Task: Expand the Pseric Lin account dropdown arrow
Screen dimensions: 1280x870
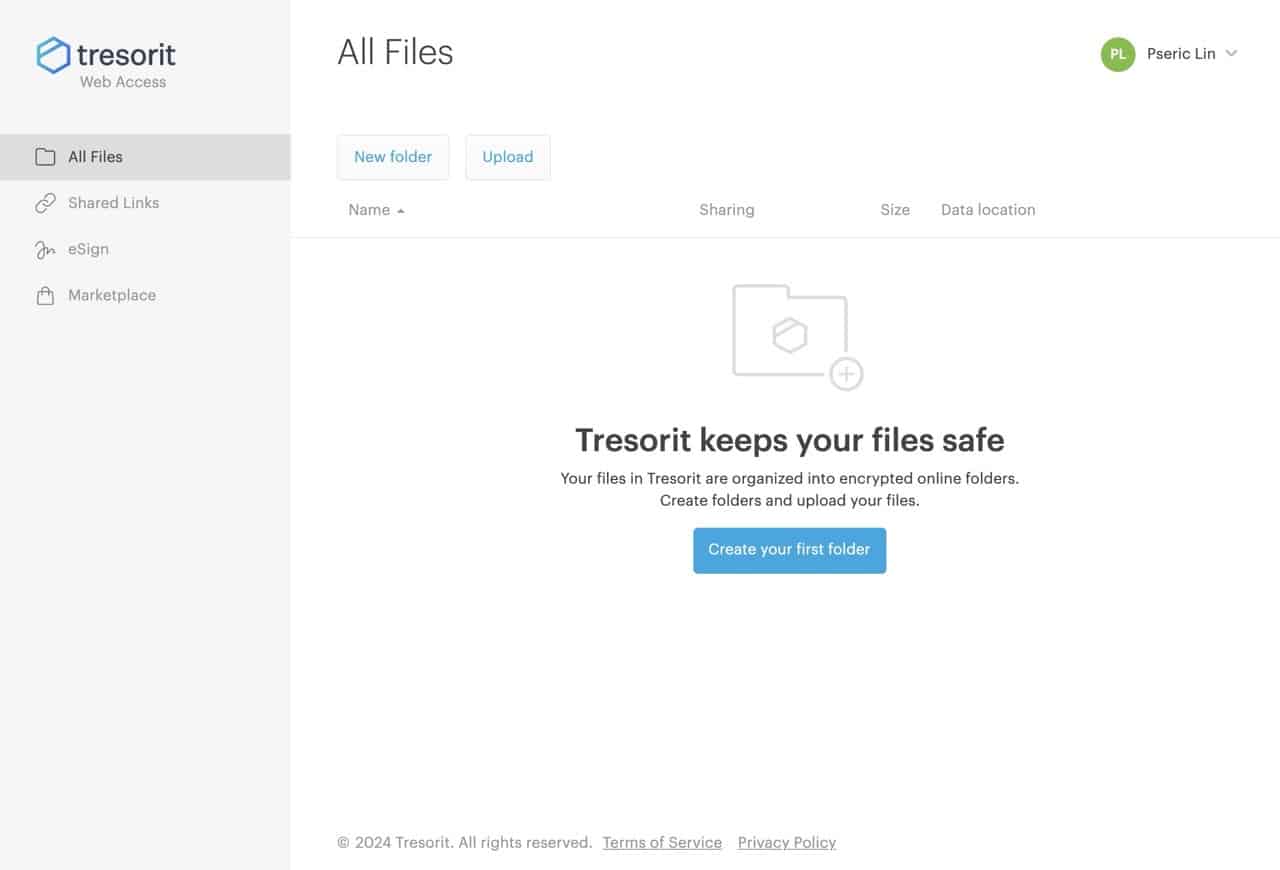Action: click(x=1231, y=54)
